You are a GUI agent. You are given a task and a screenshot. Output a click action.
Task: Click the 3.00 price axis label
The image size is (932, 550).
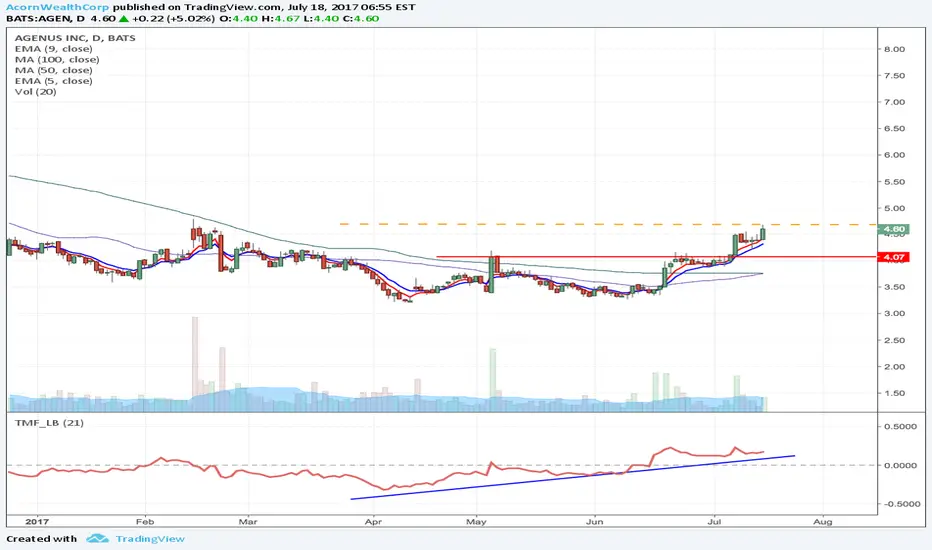coord(895,313)
